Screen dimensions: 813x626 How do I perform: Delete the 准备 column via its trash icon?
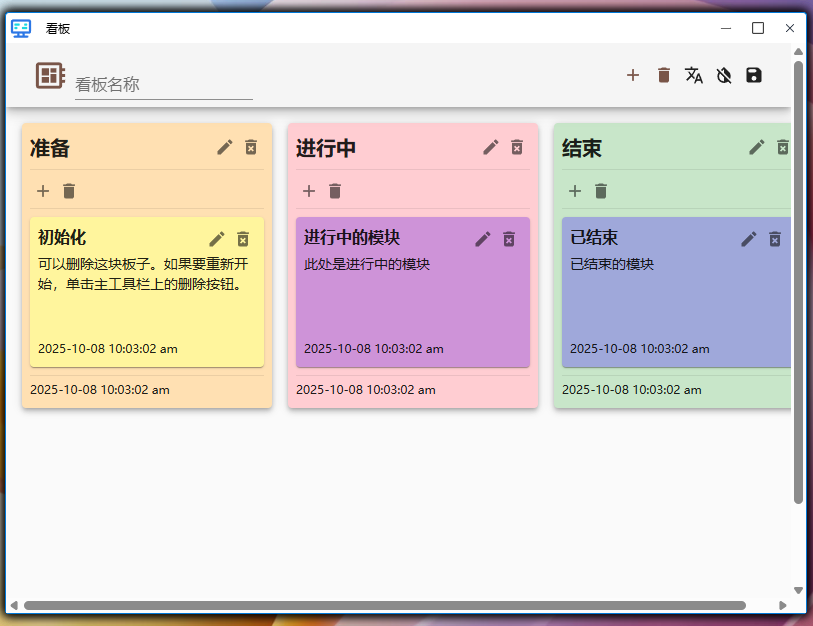(x=251, y=147)
